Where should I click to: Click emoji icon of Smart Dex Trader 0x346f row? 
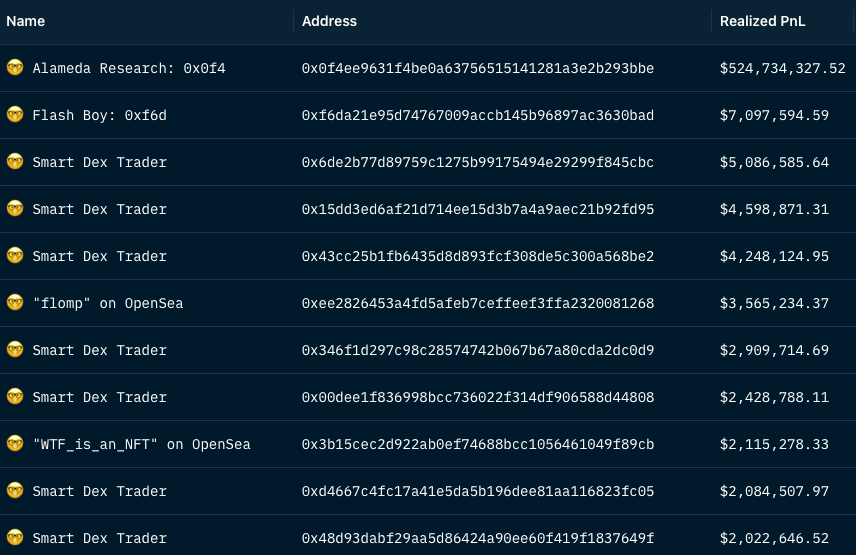14,350
